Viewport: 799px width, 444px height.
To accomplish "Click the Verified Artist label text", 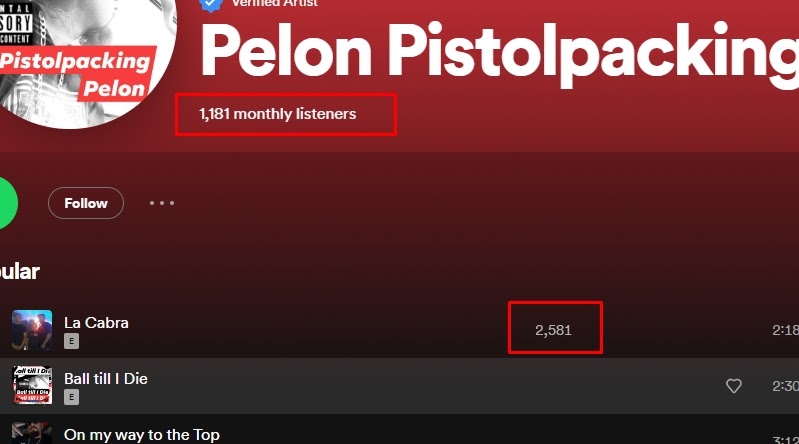I will click(x=275, y=3).
